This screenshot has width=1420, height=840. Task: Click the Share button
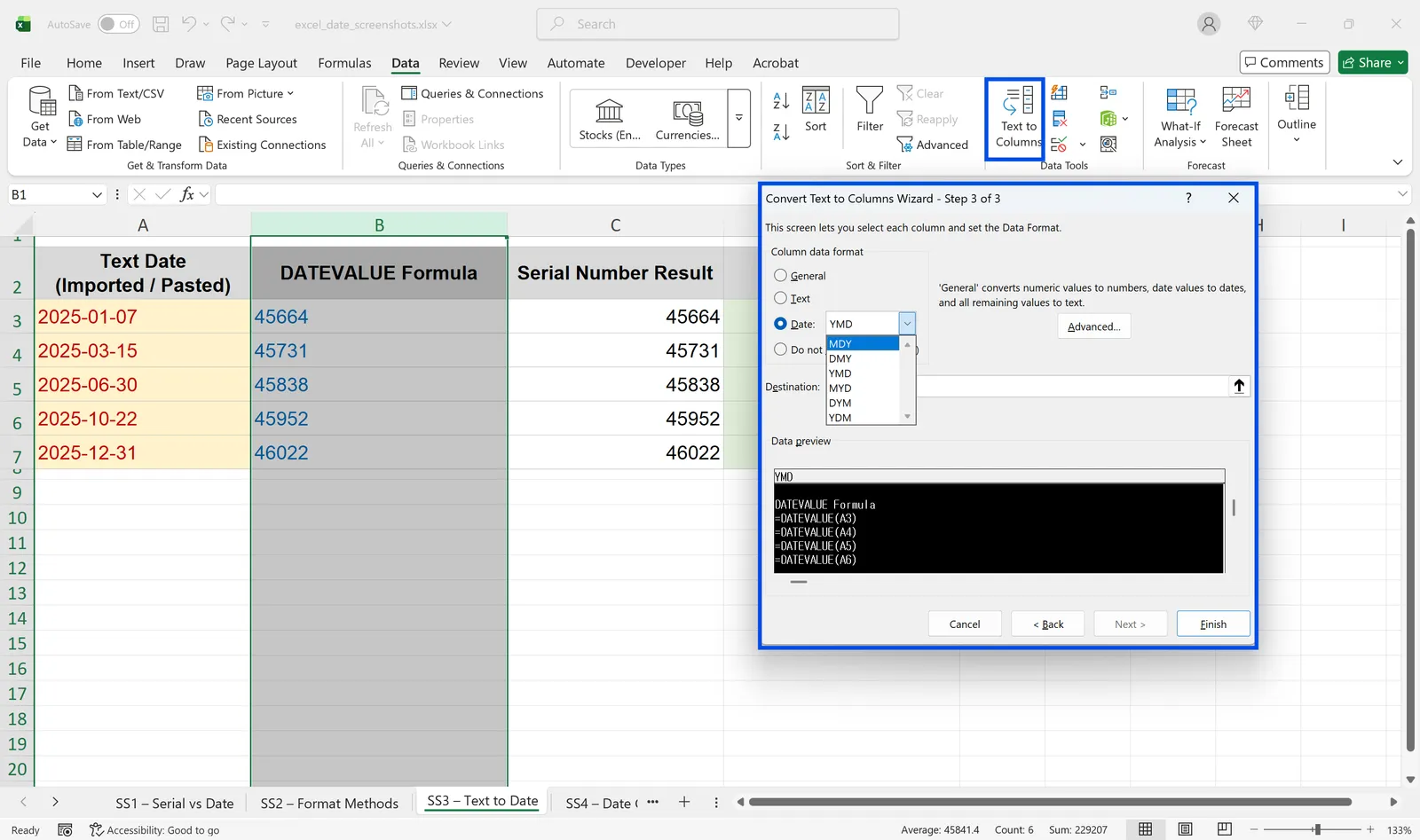[x=1373, y=62]
